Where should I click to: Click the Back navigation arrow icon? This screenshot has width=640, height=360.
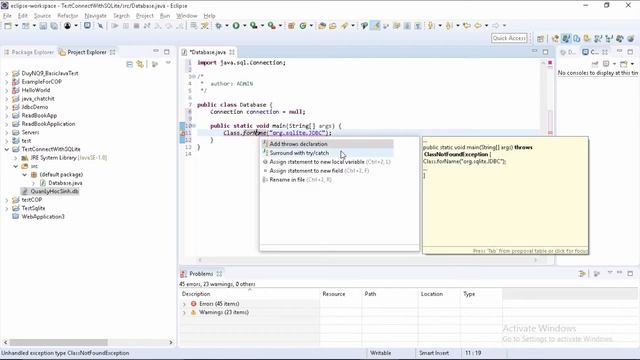pos(477,26)
